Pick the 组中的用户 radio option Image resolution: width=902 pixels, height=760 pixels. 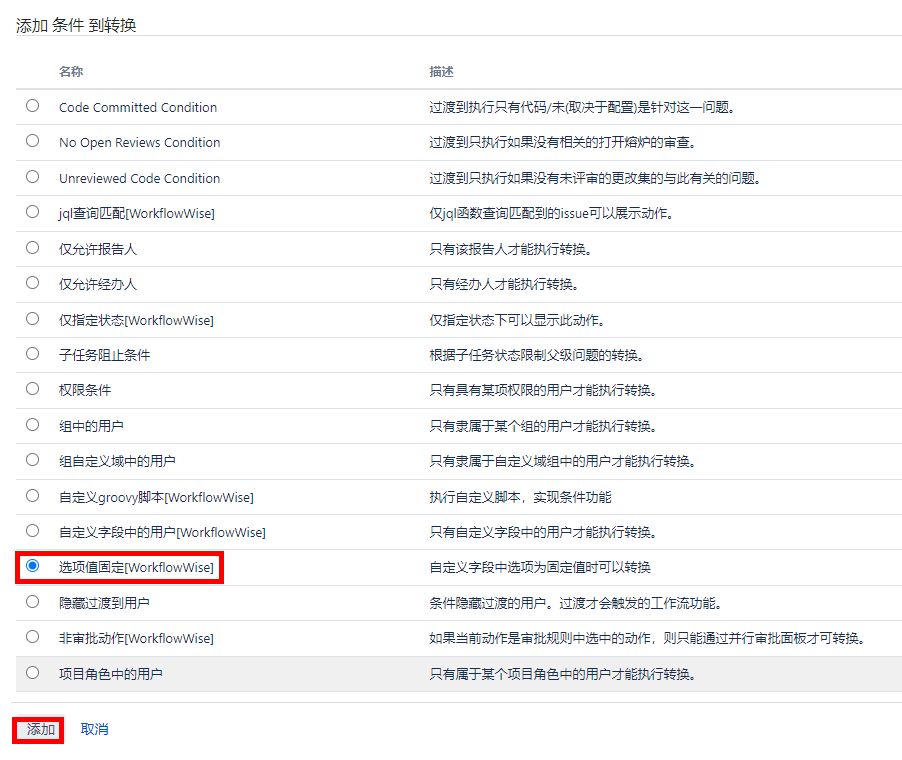click(x=33, y=425)
